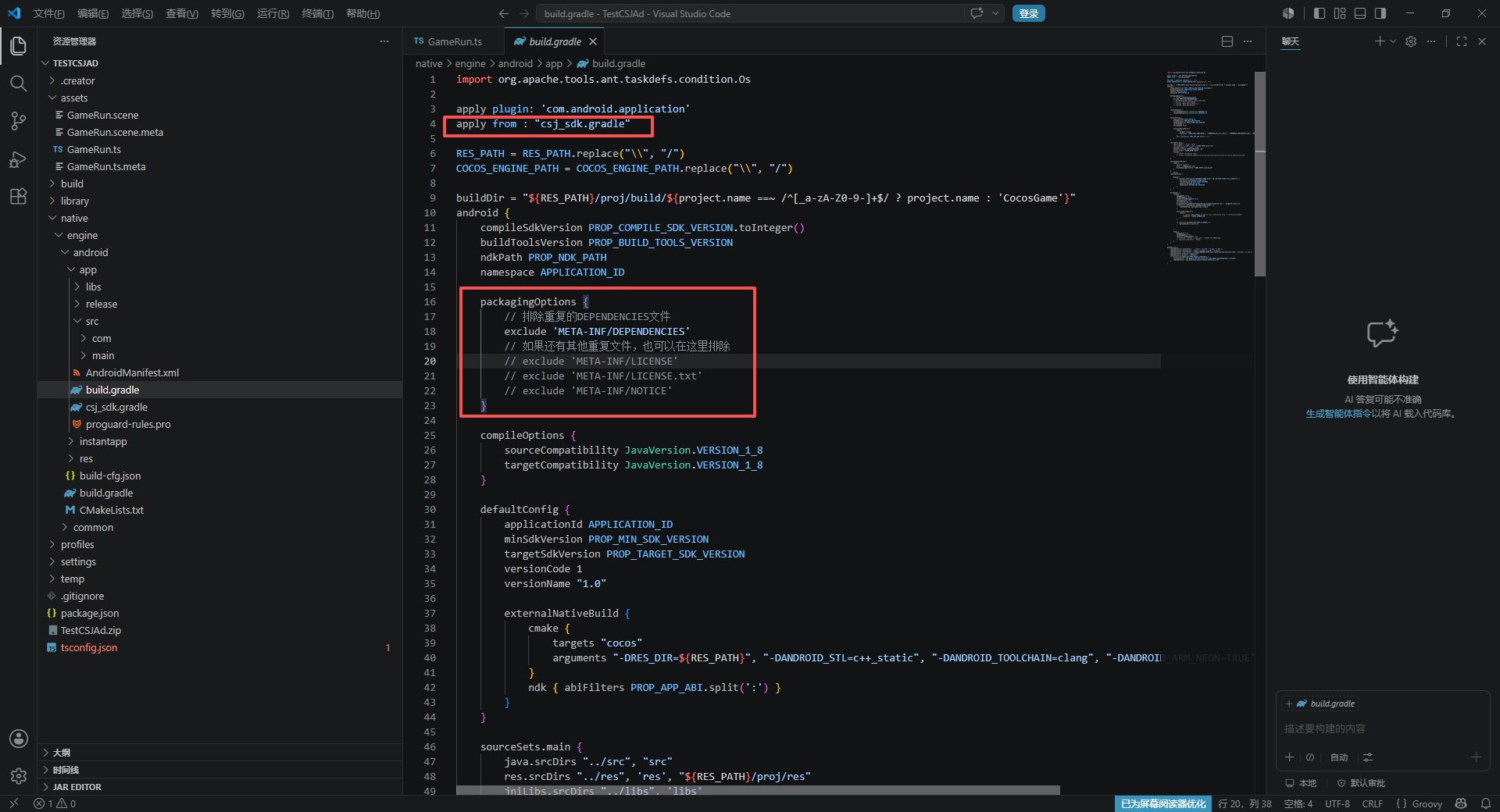Switch to the GameRun.ts tab

coord(454,41)
